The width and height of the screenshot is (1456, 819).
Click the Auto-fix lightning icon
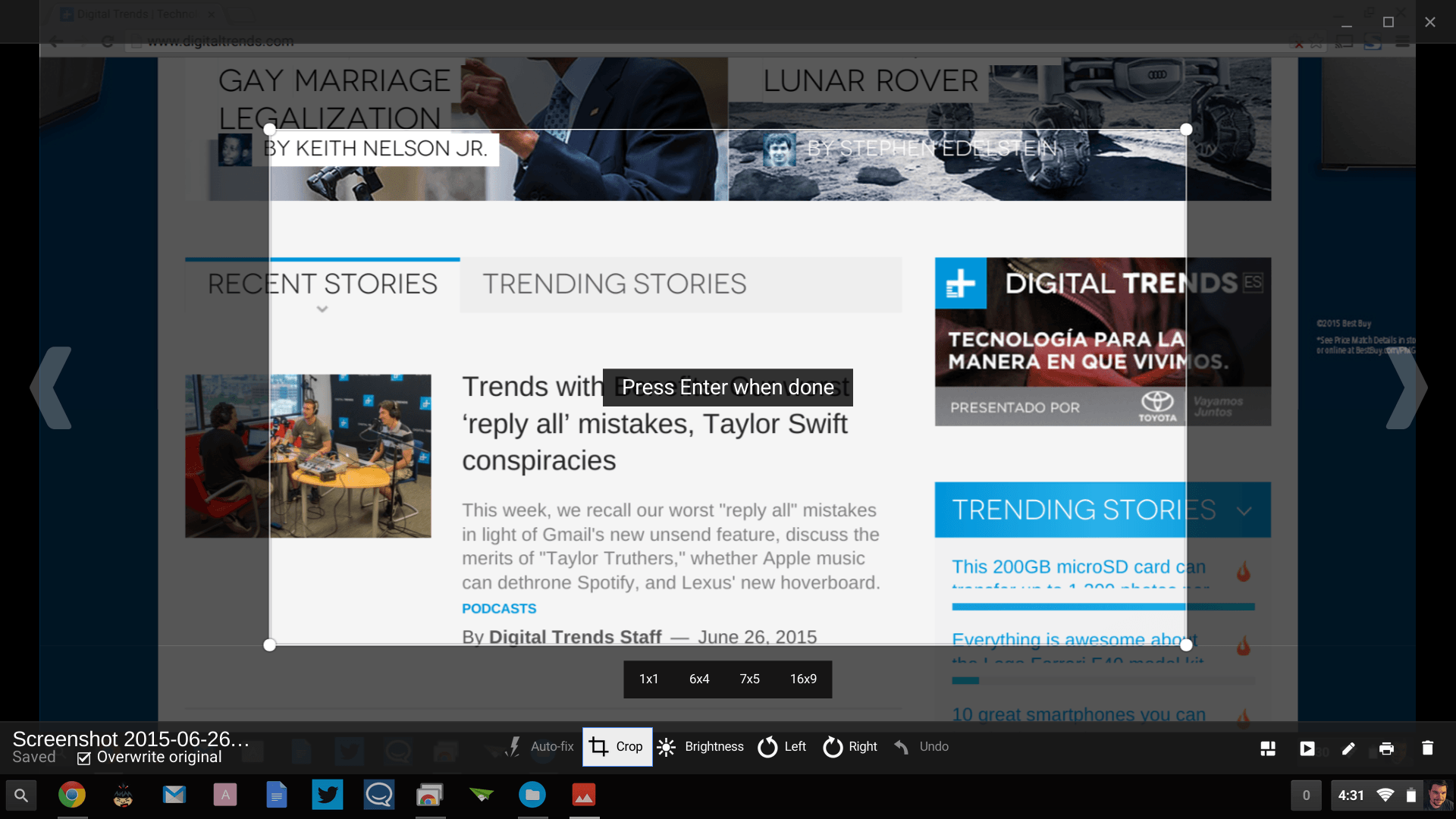click(514, 747)
